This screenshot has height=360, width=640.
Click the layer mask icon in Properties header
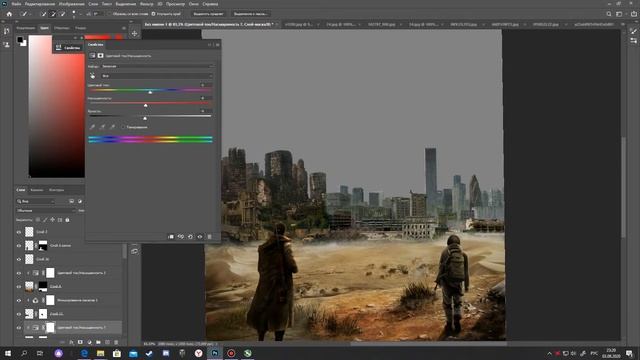(100, 56)
